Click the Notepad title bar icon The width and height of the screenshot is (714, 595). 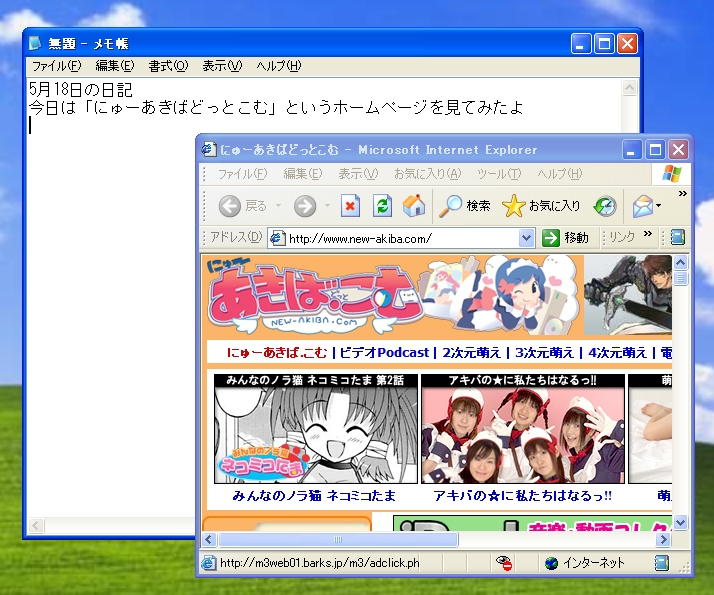(x=35, y=43)
